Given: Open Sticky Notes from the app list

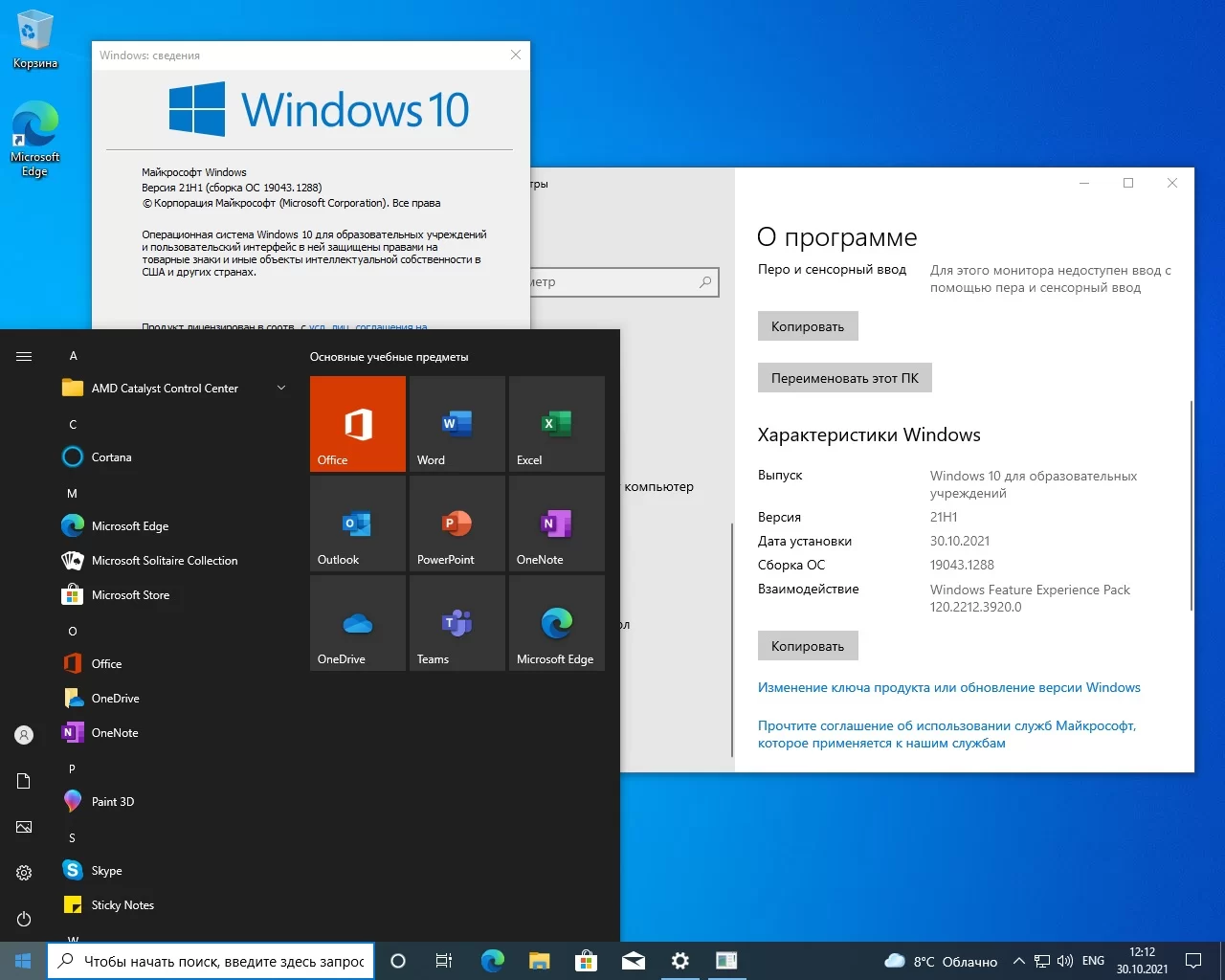Looking at the screenshot, I should pos(174,905).
